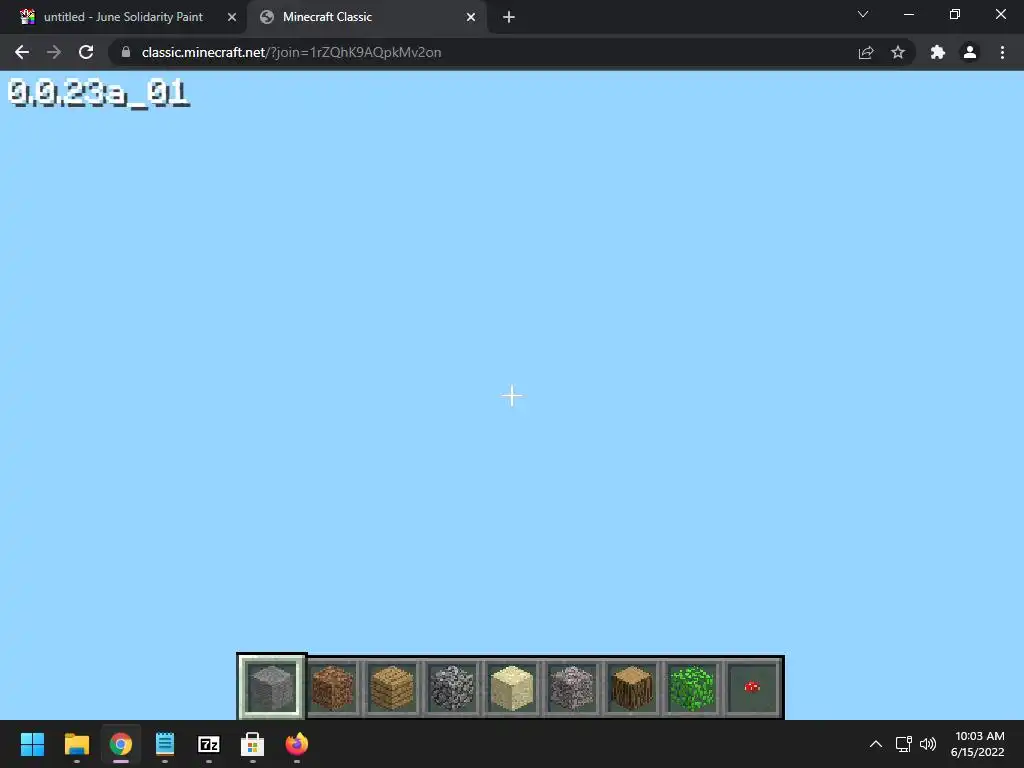The width and height of the screenshot is (1024, 768).
Task: Open Microsoft Store from the taskbar
Action: 253,744
